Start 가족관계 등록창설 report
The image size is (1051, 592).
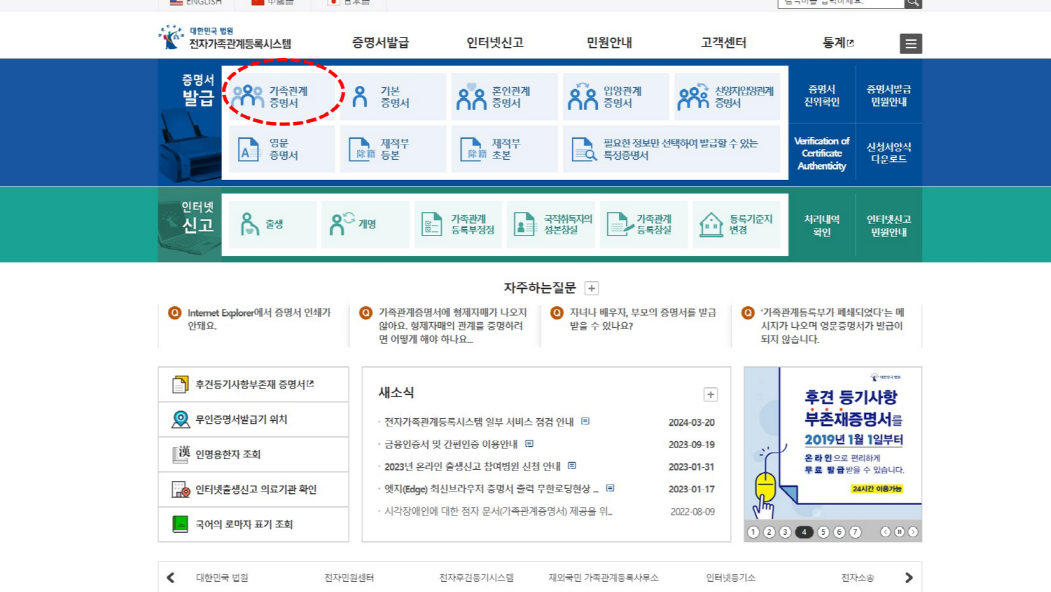pyautogui.click(x=643, y=225)
